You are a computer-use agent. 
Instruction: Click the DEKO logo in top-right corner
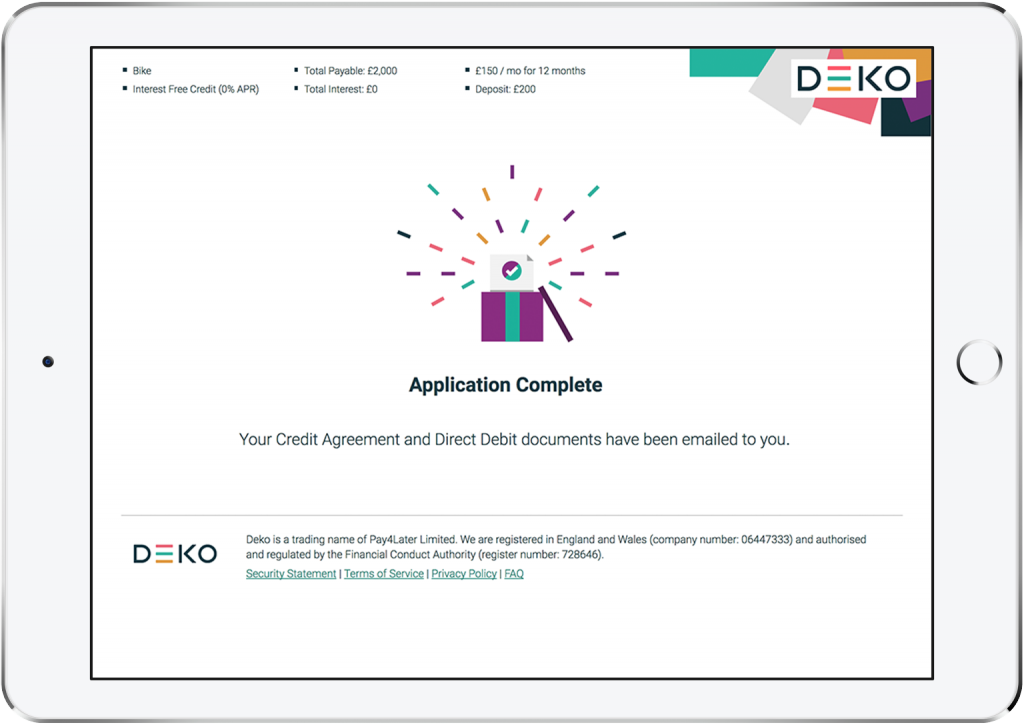click(853, 79)
